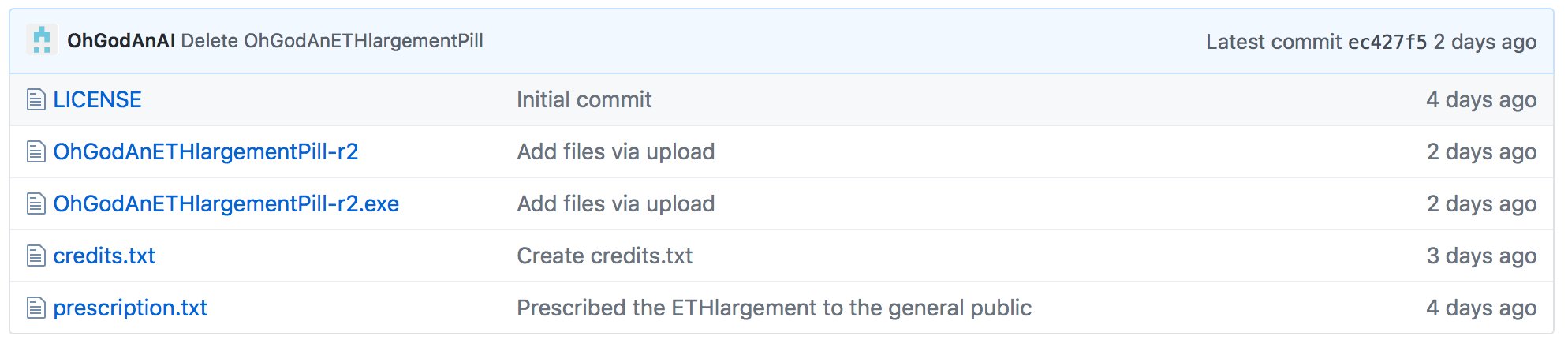The height and width of the screenshot is (347, 1568).
Task: Click the file icon beside OhGodAnETHlargementPill-r2.exe
Action: (x=36, y=203)
